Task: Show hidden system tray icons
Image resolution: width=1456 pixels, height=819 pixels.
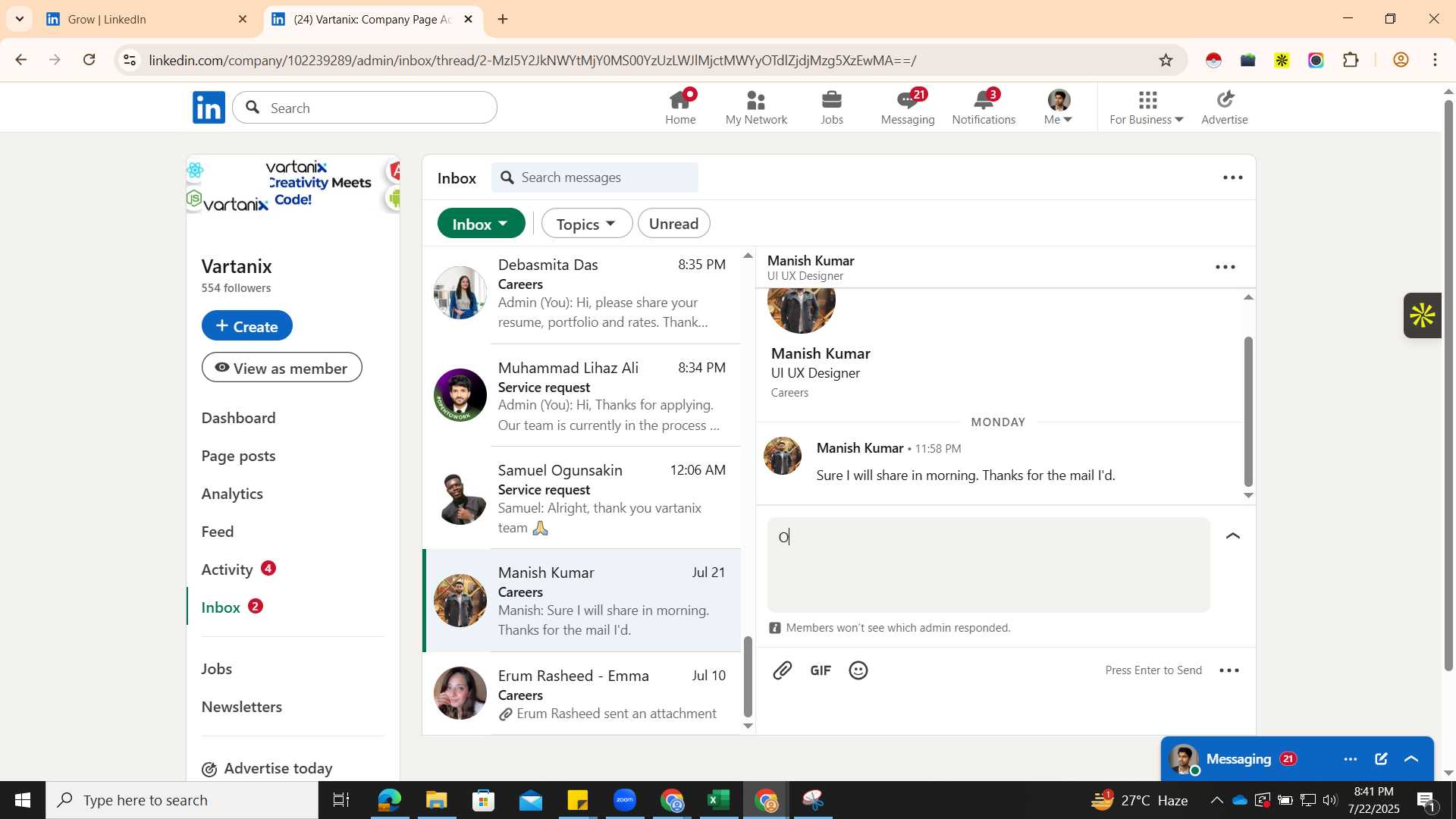Action: click(x=1216, y=800)
